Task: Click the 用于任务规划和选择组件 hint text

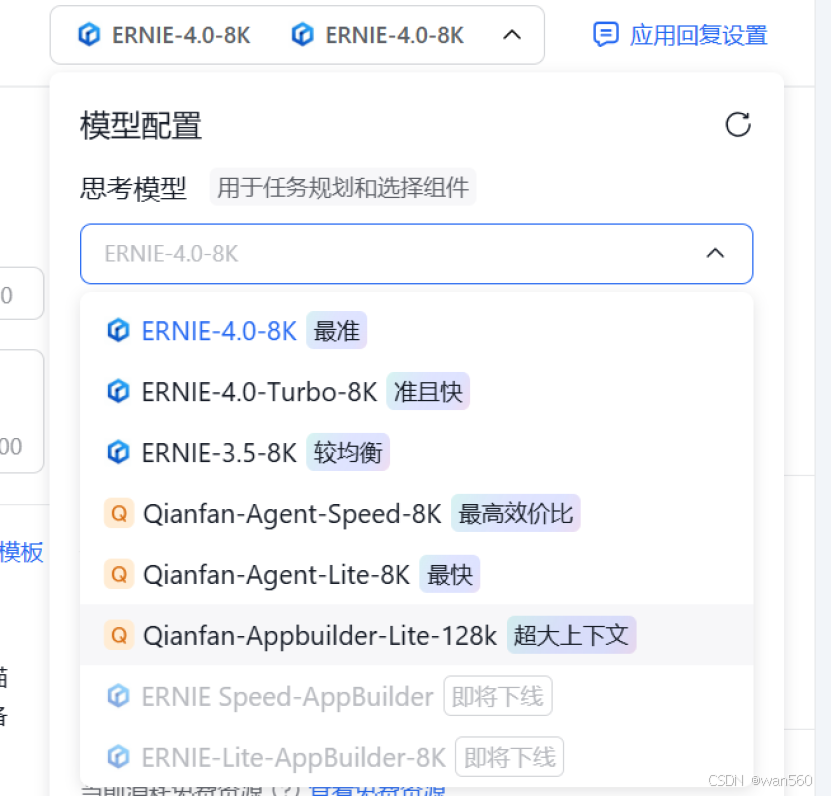Action: [343, 187]
